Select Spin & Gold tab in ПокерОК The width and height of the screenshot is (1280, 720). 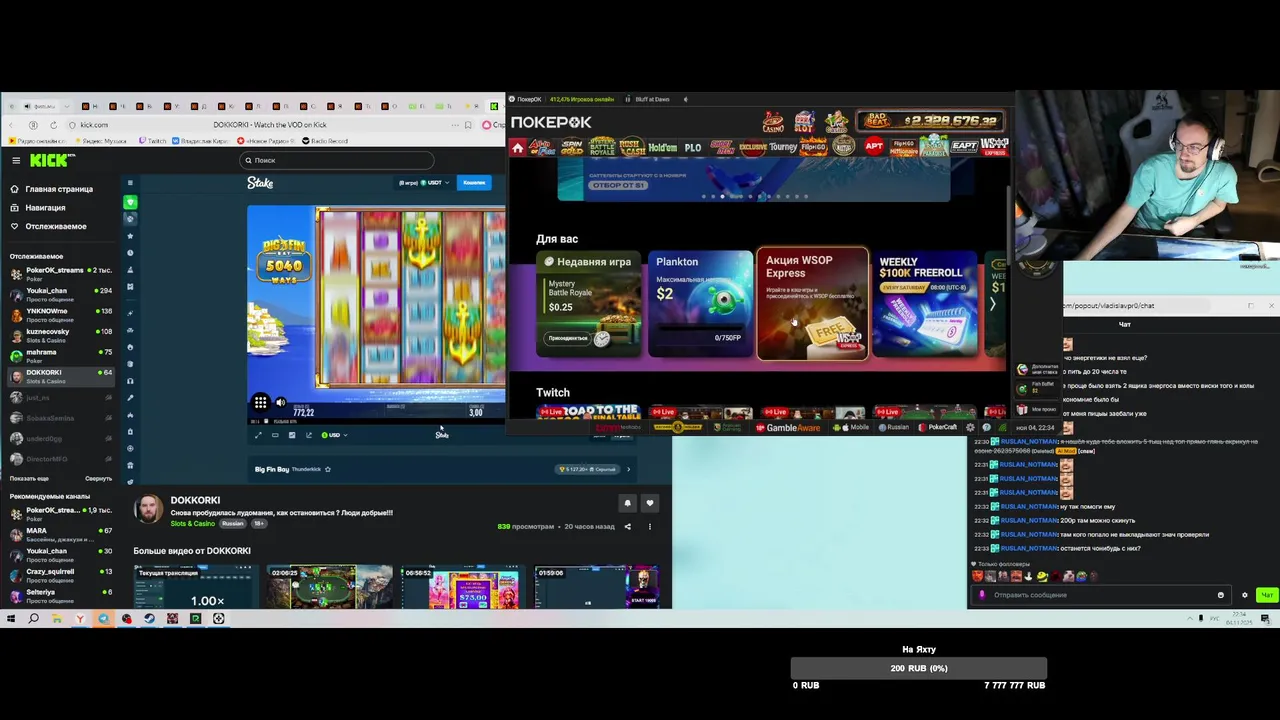(x=572, y=147)
